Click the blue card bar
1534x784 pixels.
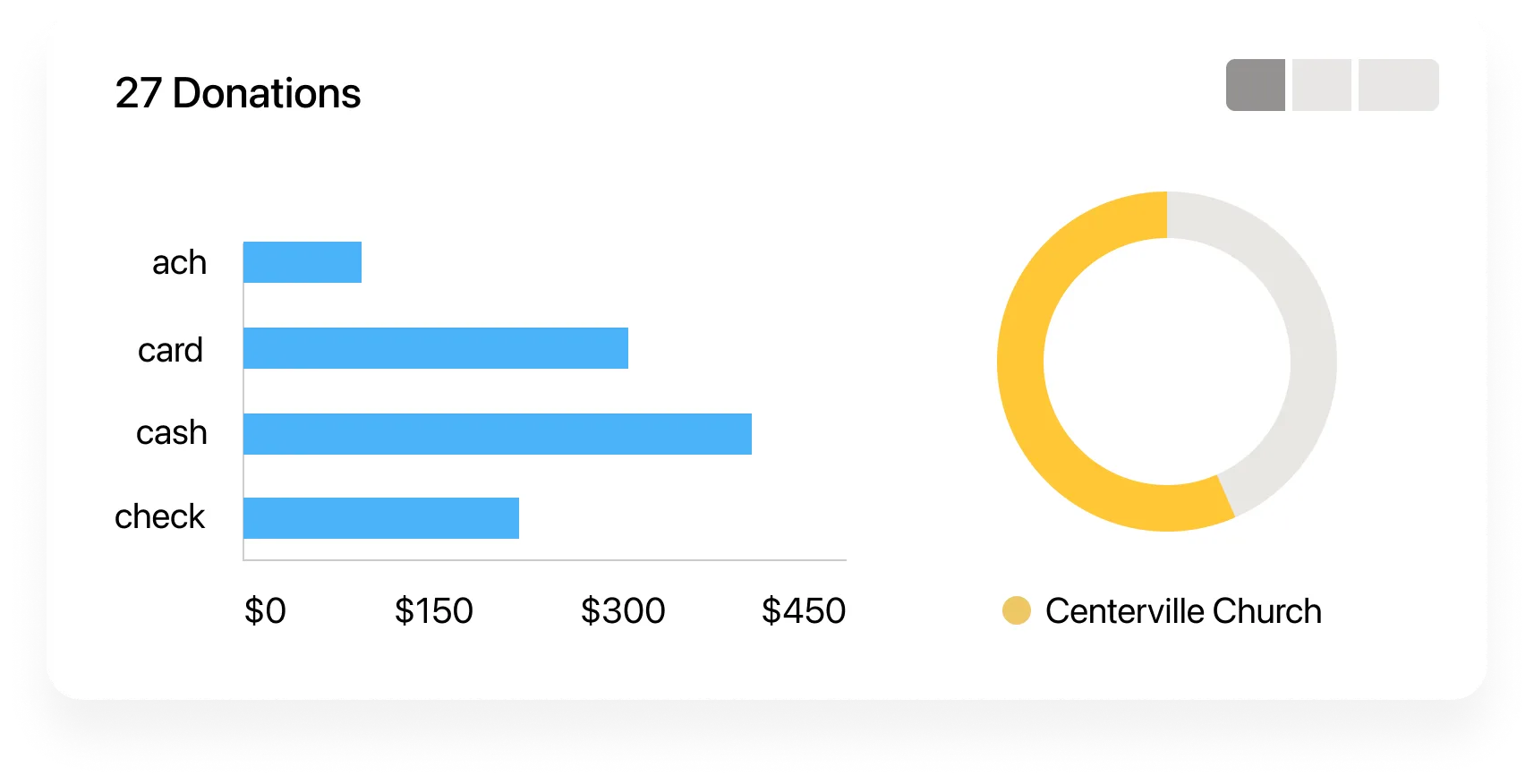coord(436,348)
